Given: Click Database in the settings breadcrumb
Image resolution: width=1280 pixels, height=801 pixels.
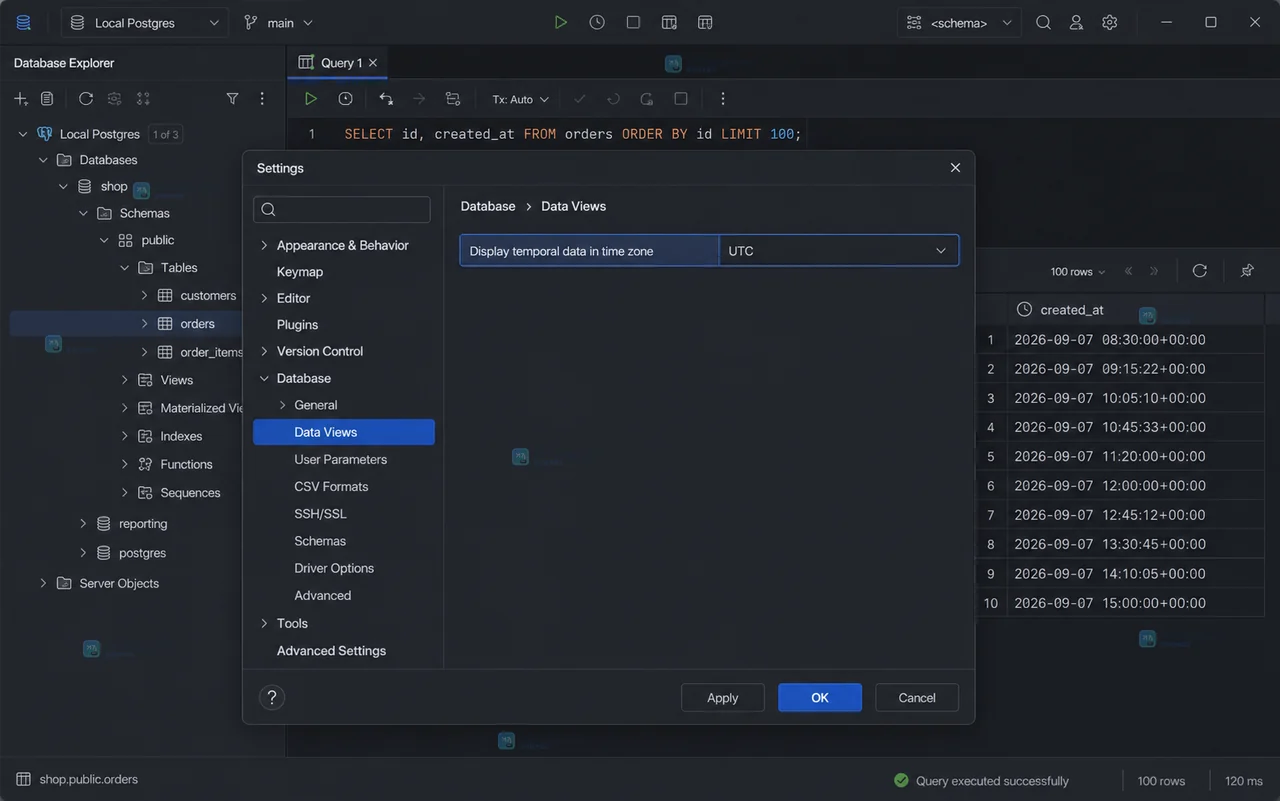Looking at the screenshot, I should 488,206.
